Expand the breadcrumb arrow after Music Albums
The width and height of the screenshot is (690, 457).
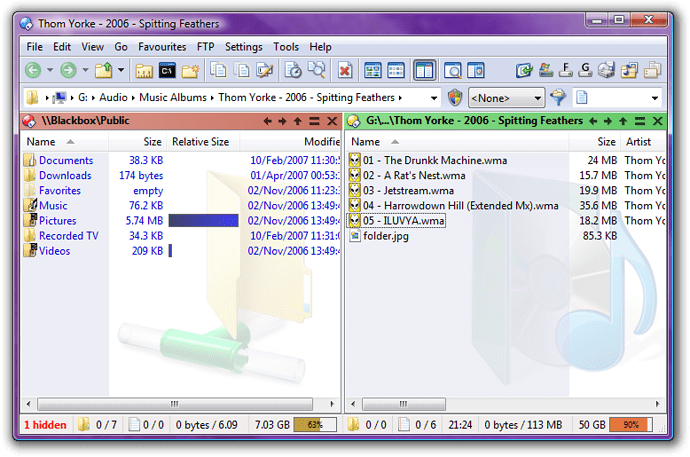[x=212, y=98]
